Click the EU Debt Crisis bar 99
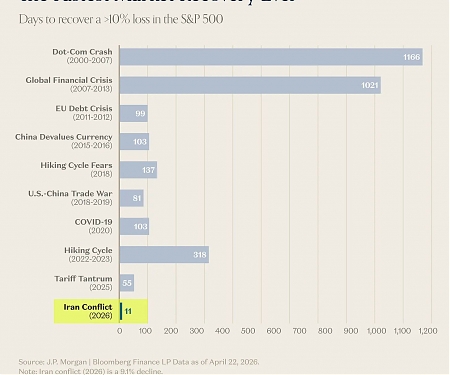This screenshot has width=450, height=375. coord(134,114)
